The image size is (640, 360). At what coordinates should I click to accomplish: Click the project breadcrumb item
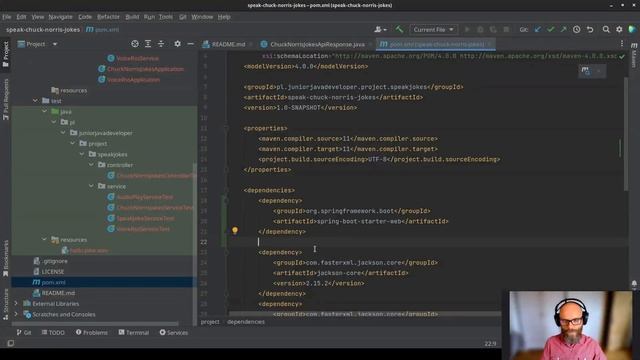210,322
